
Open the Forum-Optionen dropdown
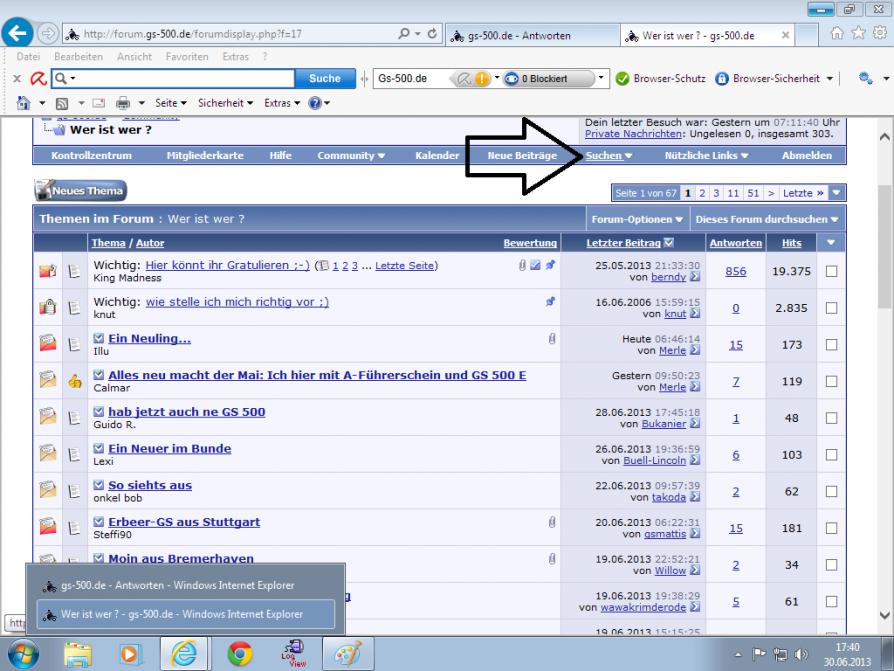[636, 219]
